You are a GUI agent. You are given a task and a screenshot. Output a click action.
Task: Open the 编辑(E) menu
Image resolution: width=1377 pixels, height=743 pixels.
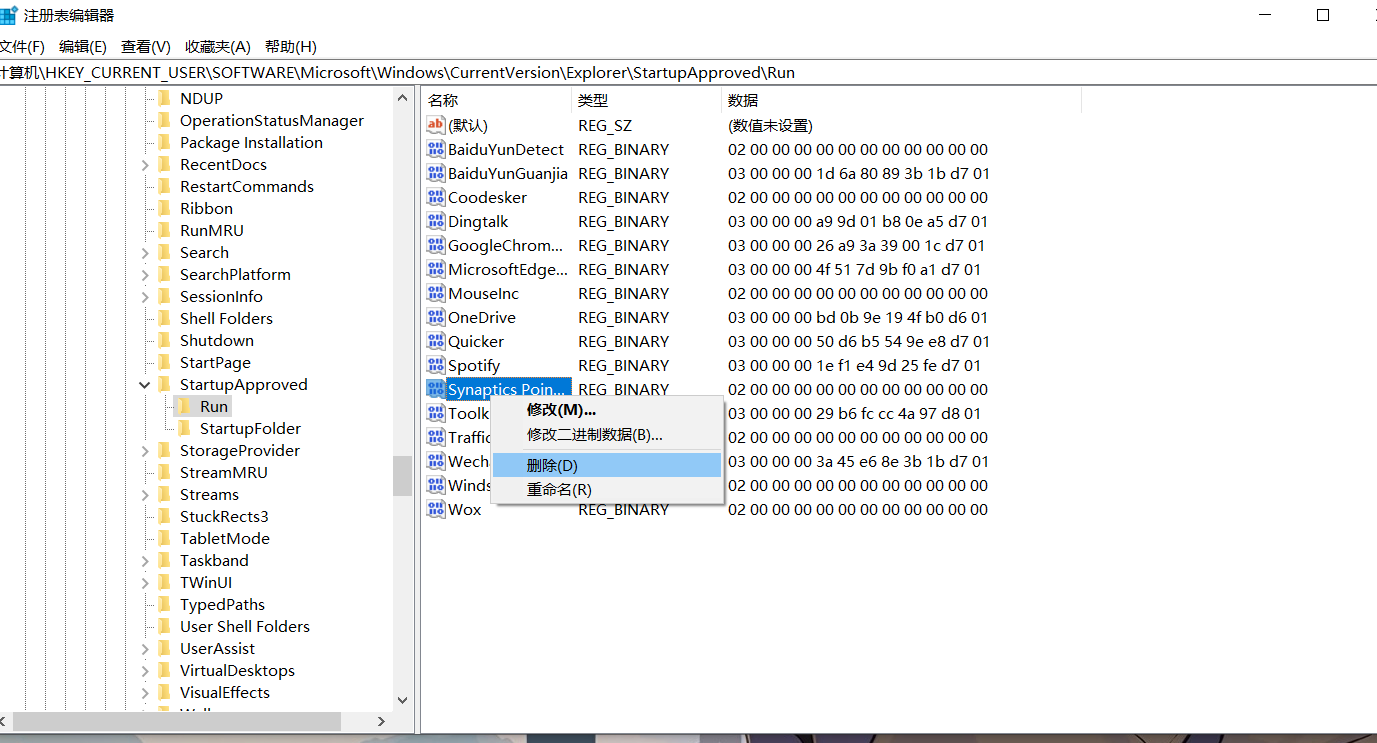click(x=83, y=46)
